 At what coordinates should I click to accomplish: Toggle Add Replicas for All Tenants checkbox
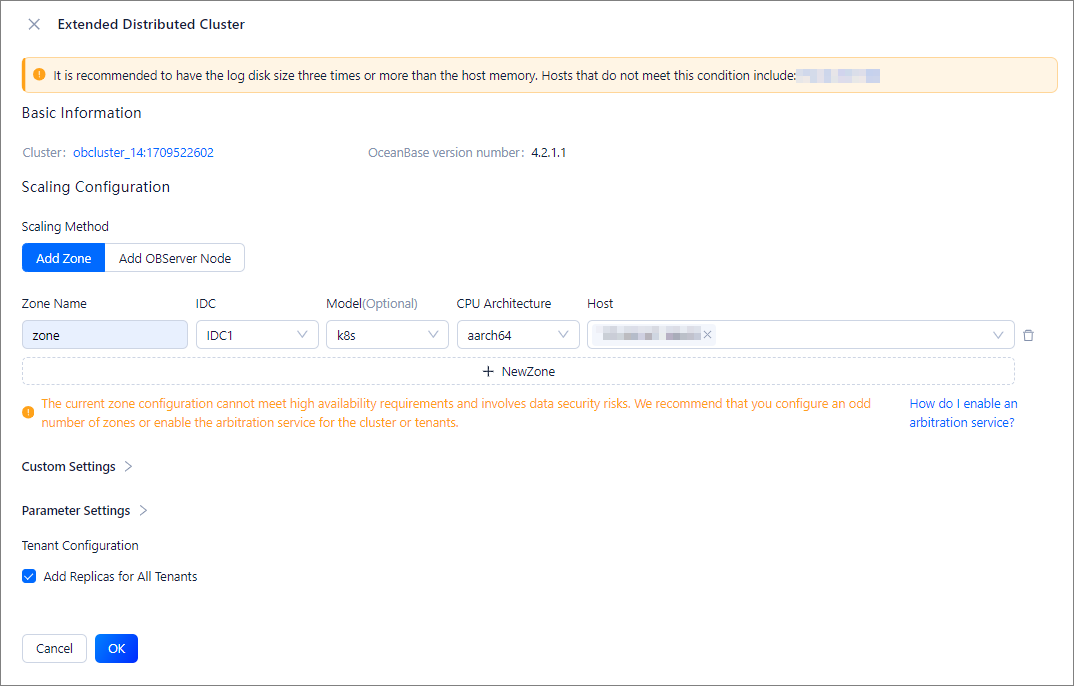pos(29,577)
